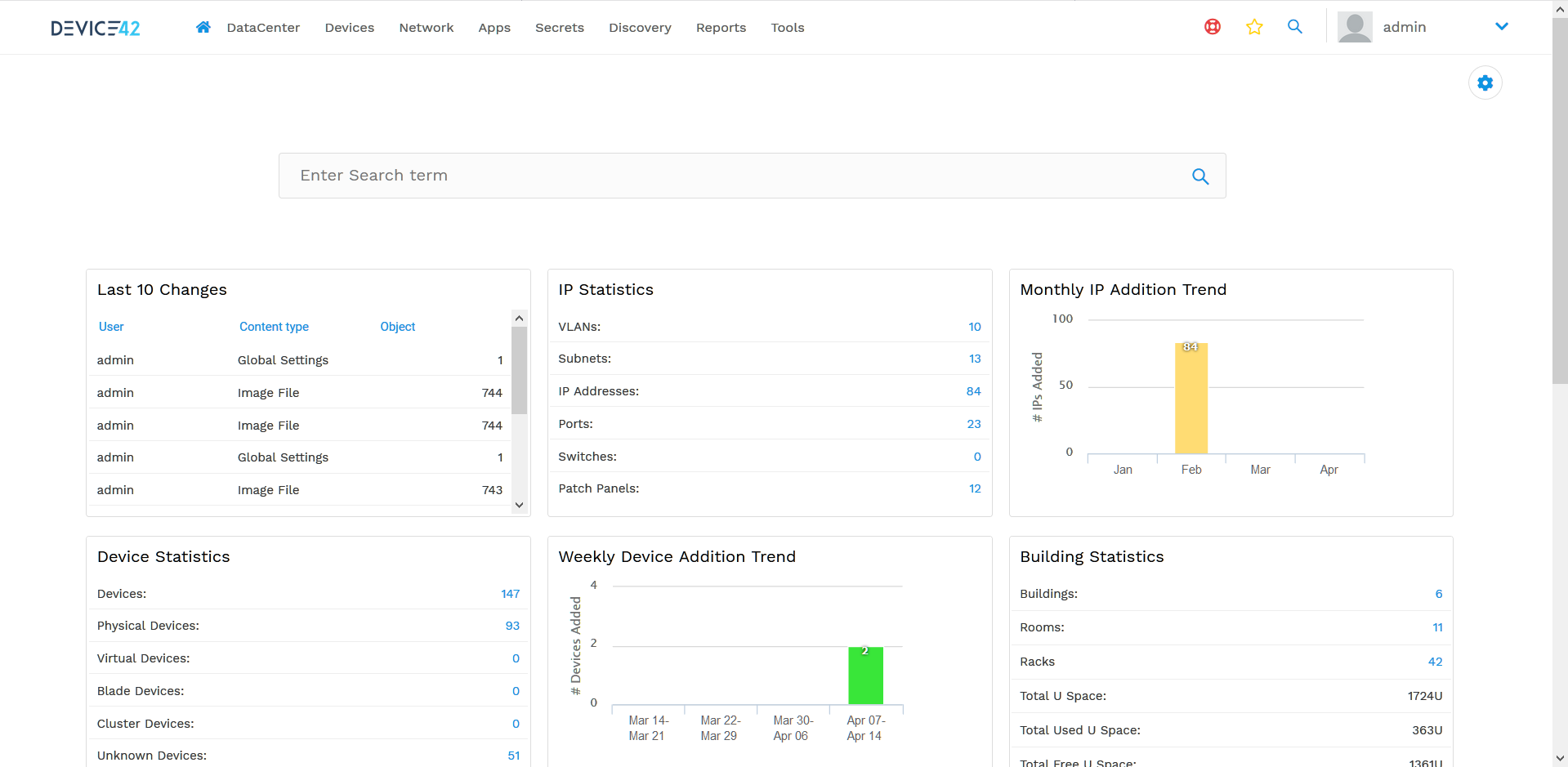Click the page vertical scrollbar thumb

[1560, 200]
